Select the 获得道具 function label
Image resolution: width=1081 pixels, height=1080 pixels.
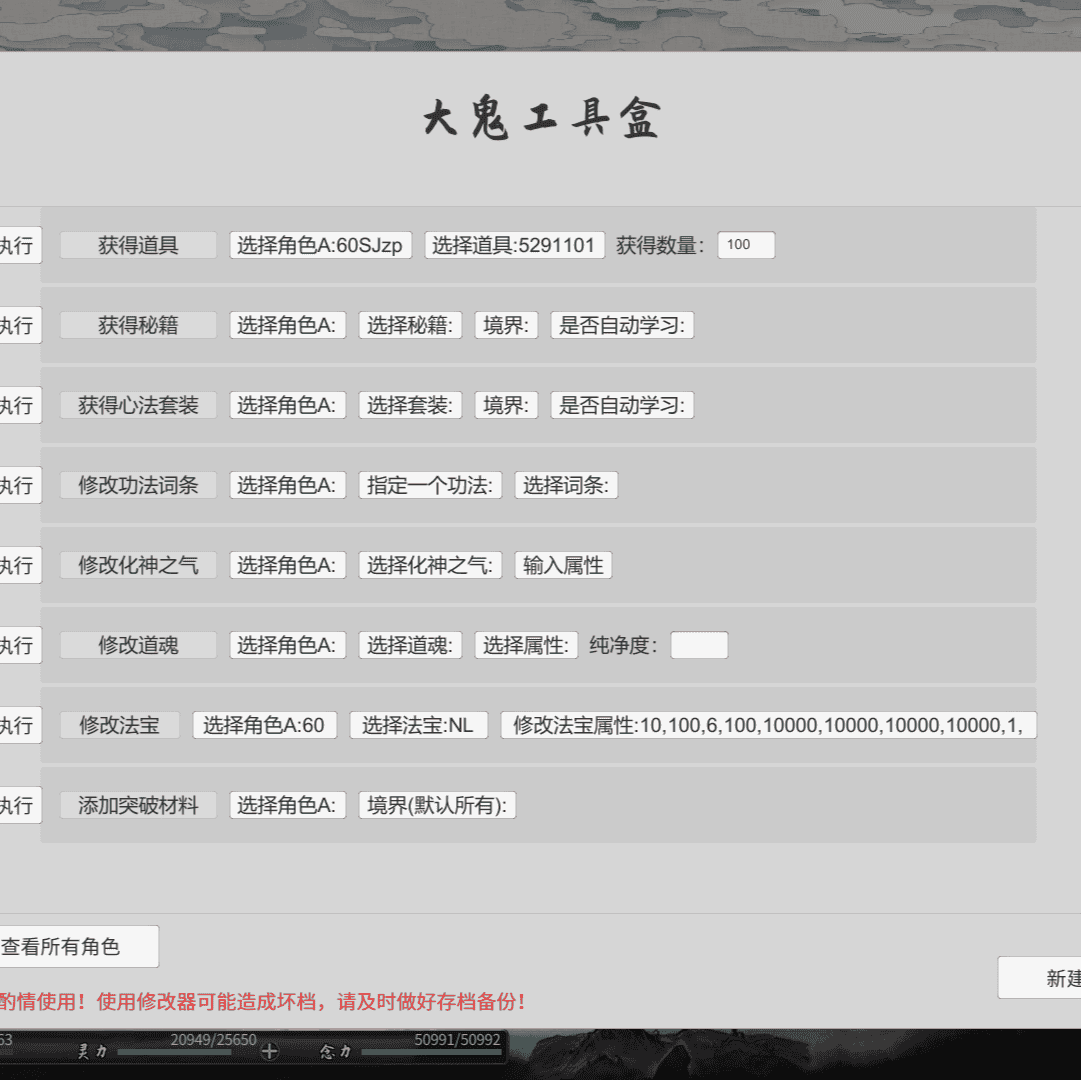point(138,245)
